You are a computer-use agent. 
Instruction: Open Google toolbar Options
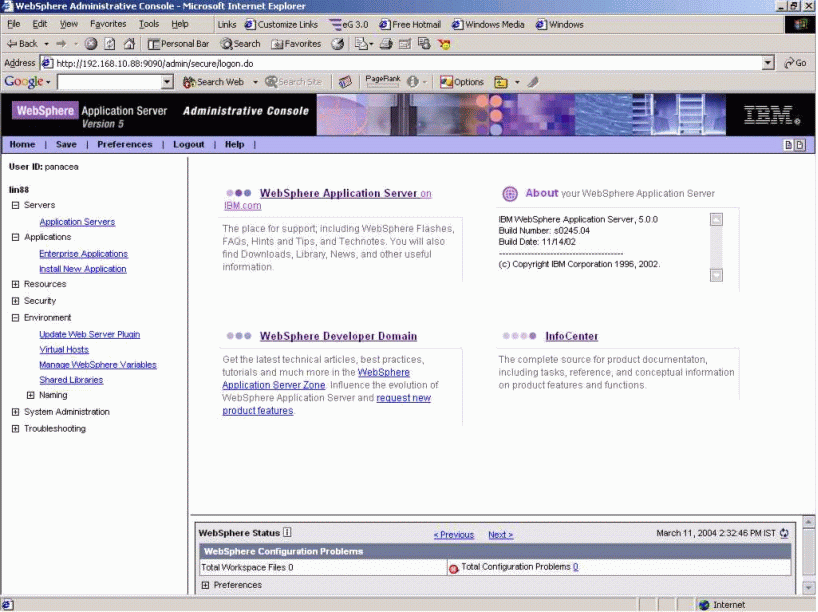(x=462, y=82)
